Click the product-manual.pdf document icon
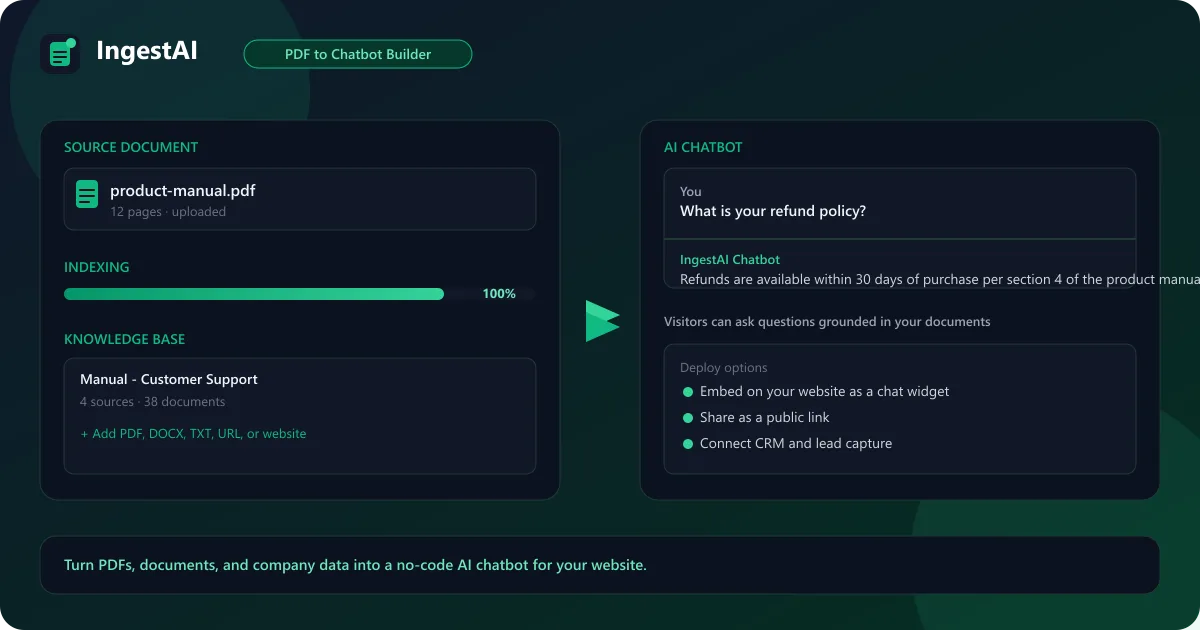 pyautogui.click(x=87, y=194)
